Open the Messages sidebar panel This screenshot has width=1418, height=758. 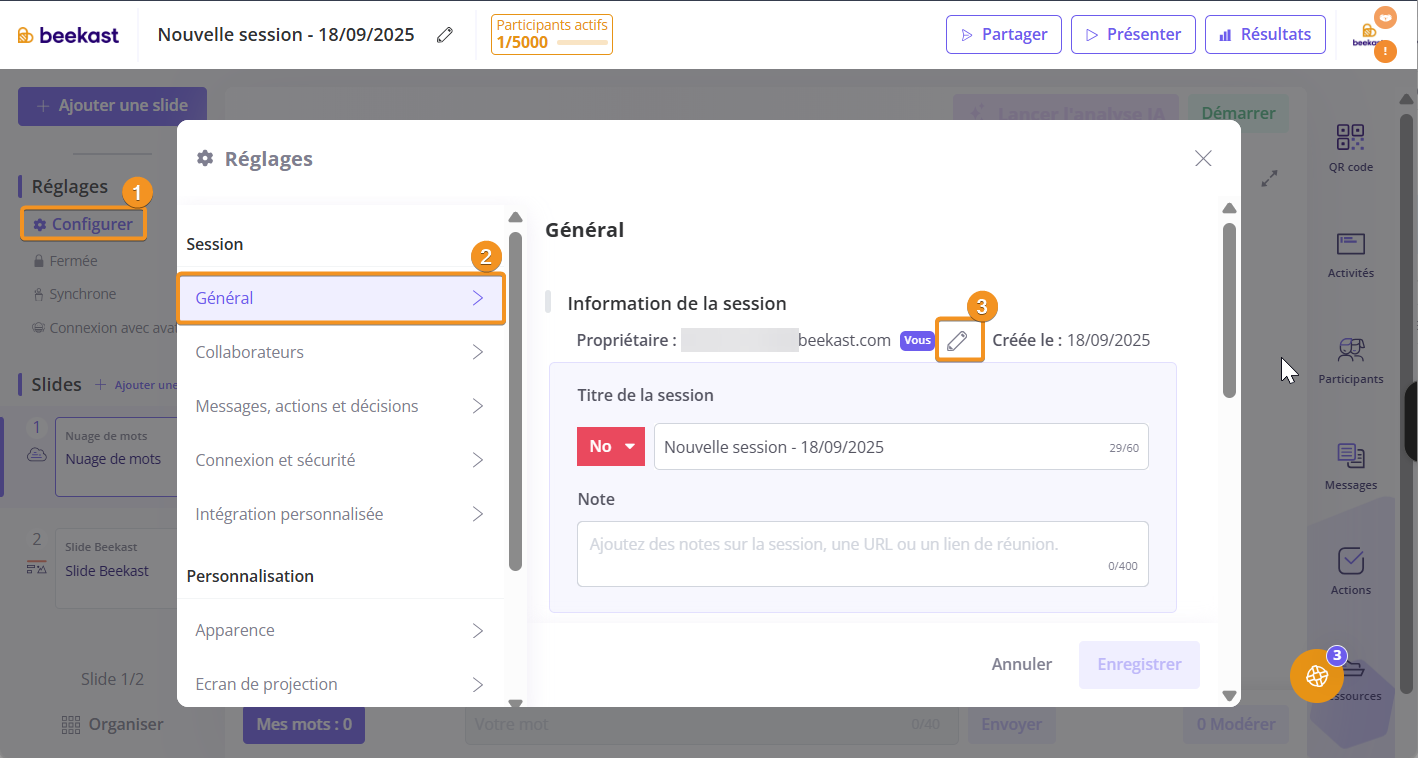[x=1350, y=466]
